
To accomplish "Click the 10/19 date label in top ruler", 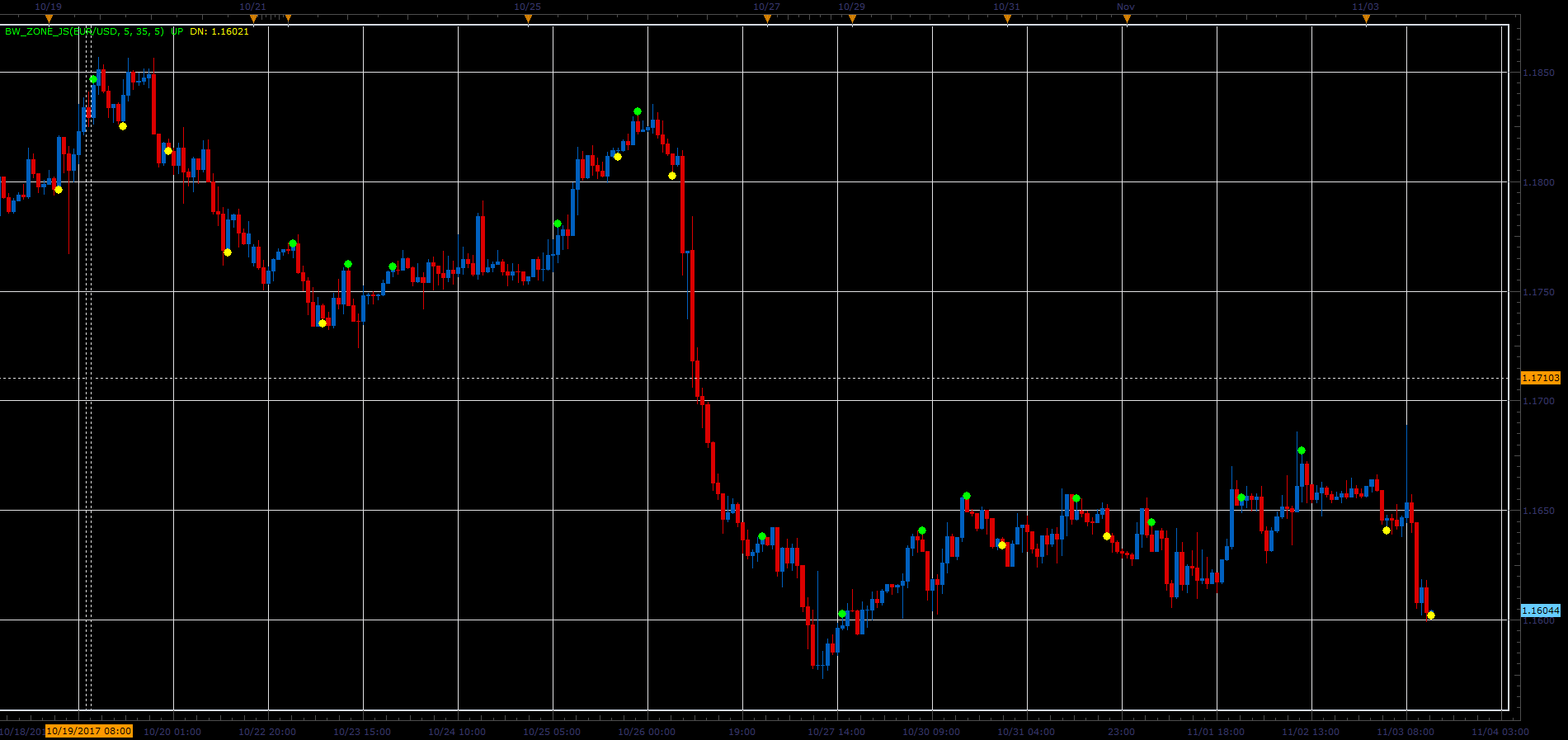I will [x=48, y=7].
